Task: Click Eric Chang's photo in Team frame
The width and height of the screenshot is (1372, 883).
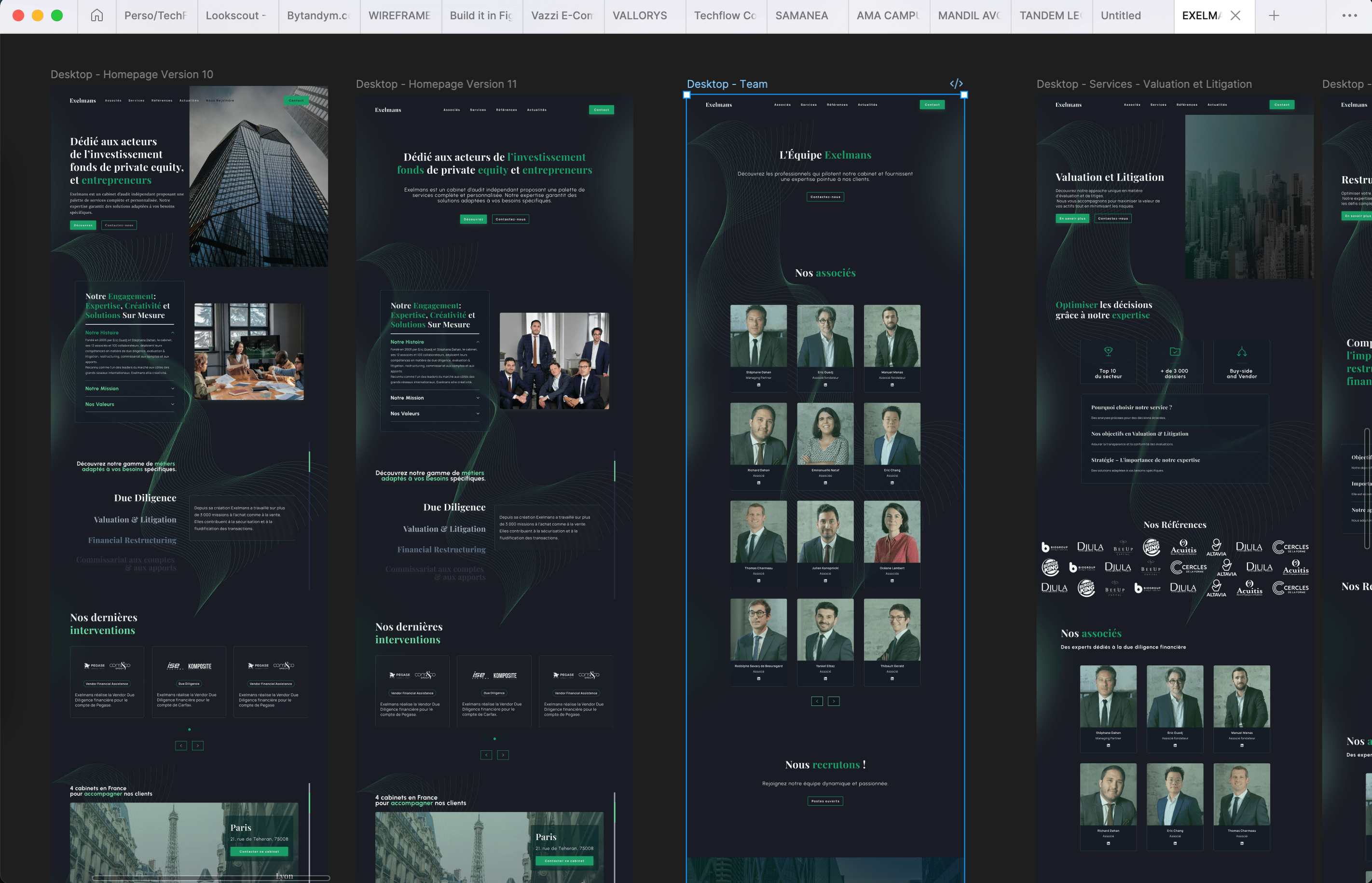Action: tap(892, 433)
